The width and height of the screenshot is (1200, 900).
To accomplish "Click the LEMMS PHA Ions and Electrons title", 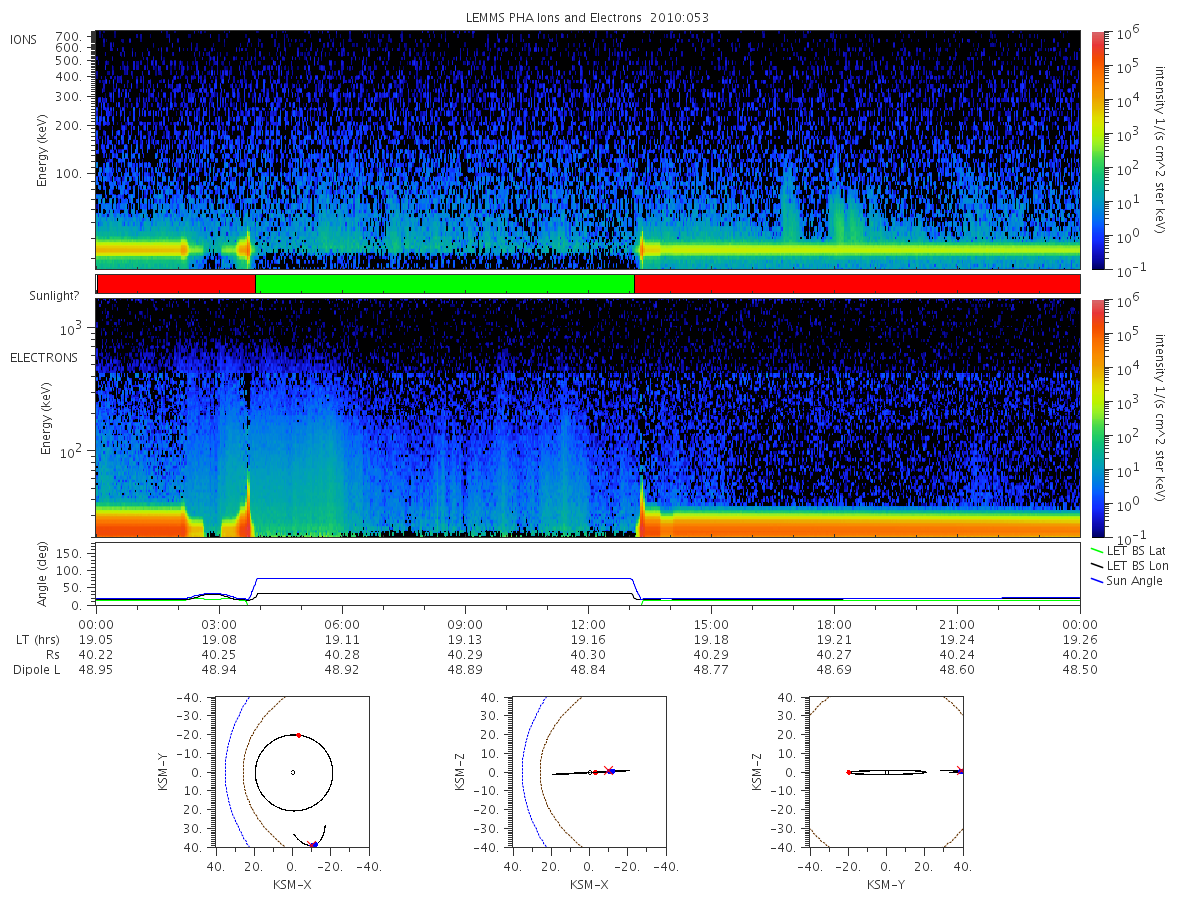I will coord(588,18).
